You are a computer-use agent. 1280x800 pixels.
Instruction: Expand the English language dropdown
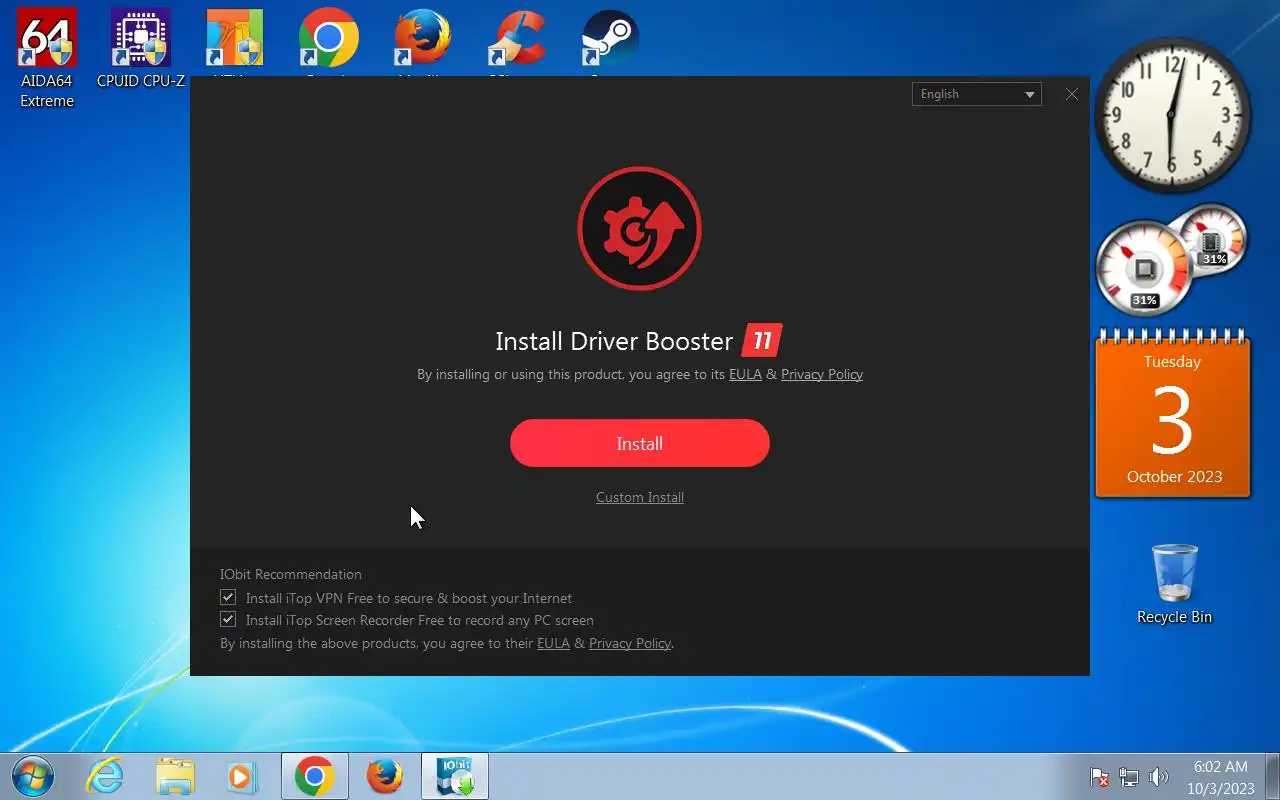point(977,94)
